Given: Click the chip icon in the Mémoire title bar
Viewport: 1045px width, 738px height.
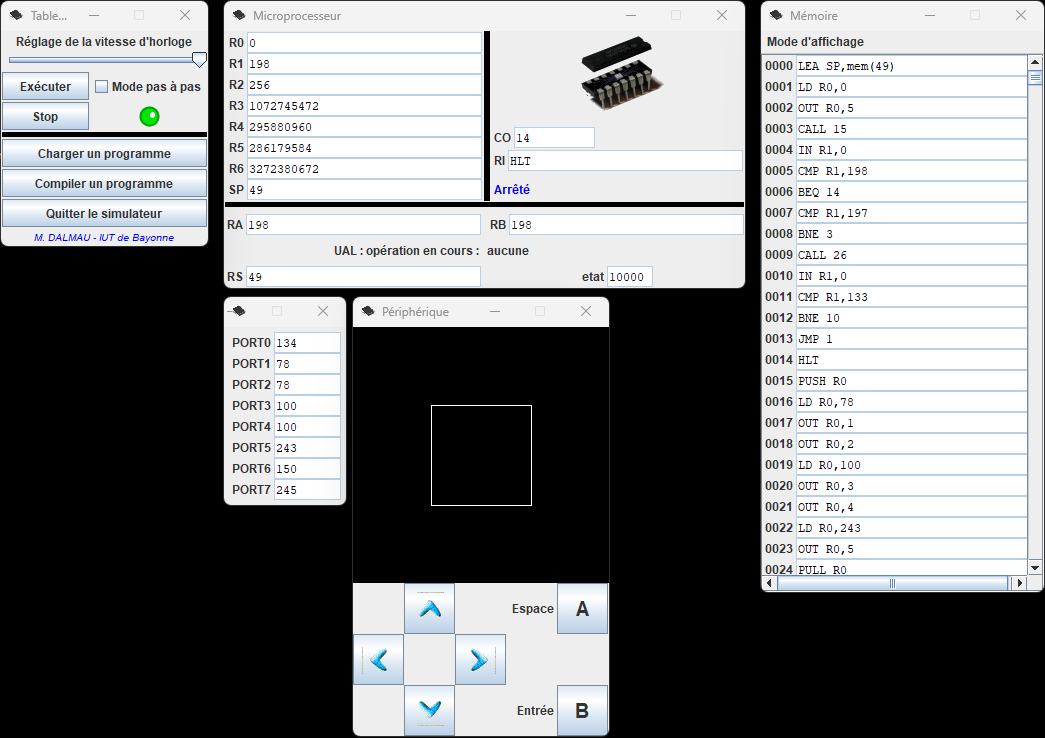Looking at the screenshot, I should point(776,15).
